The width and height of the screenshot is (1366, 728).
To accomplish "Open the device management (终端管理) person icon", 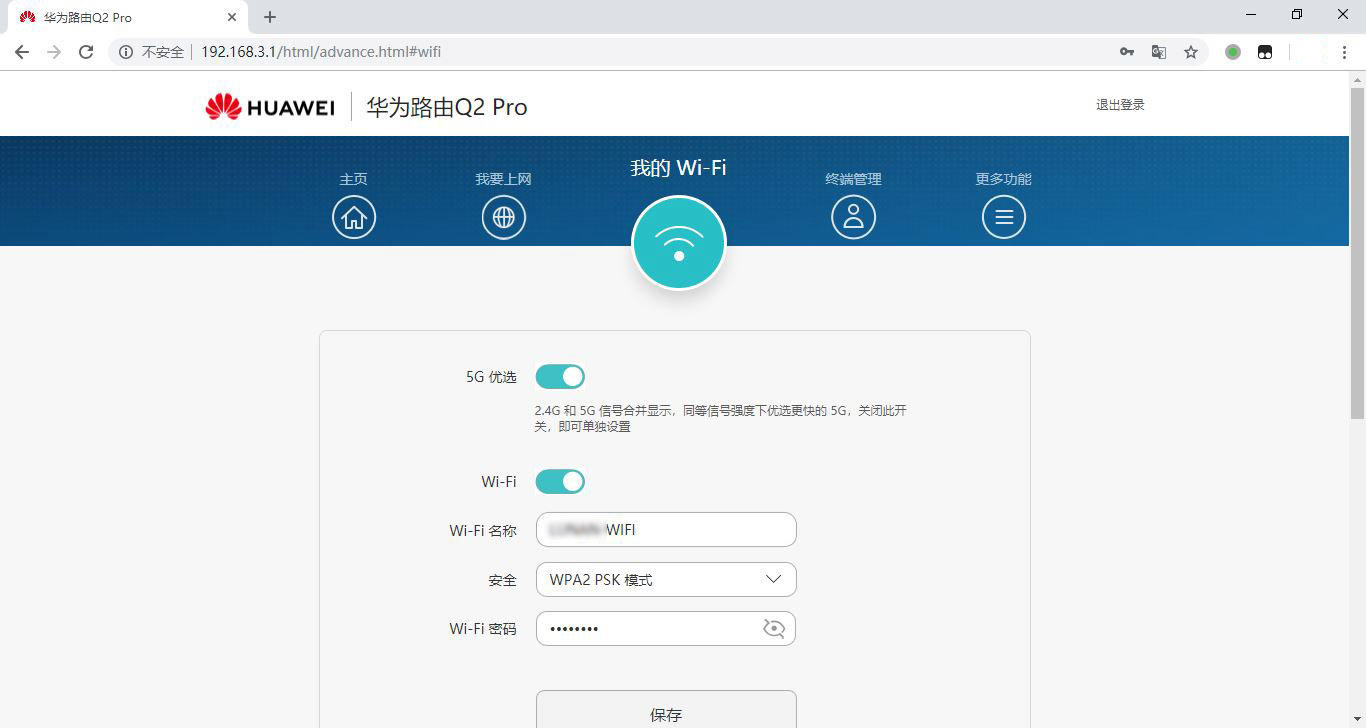I will coord(853,217).
